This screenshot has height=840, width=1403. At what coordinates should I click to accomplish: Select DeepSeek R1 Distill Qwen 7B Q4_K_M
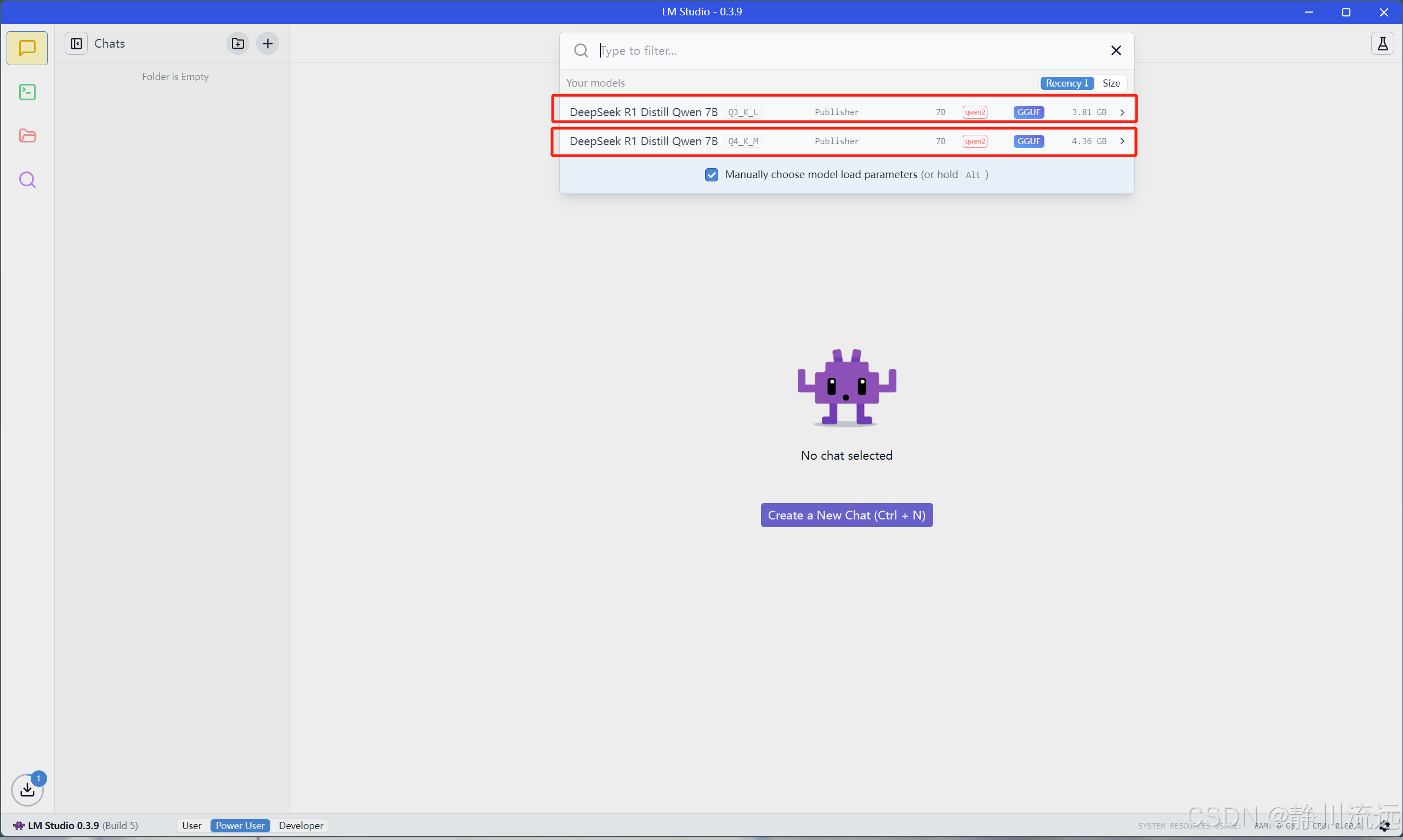(x=643, y=141)
